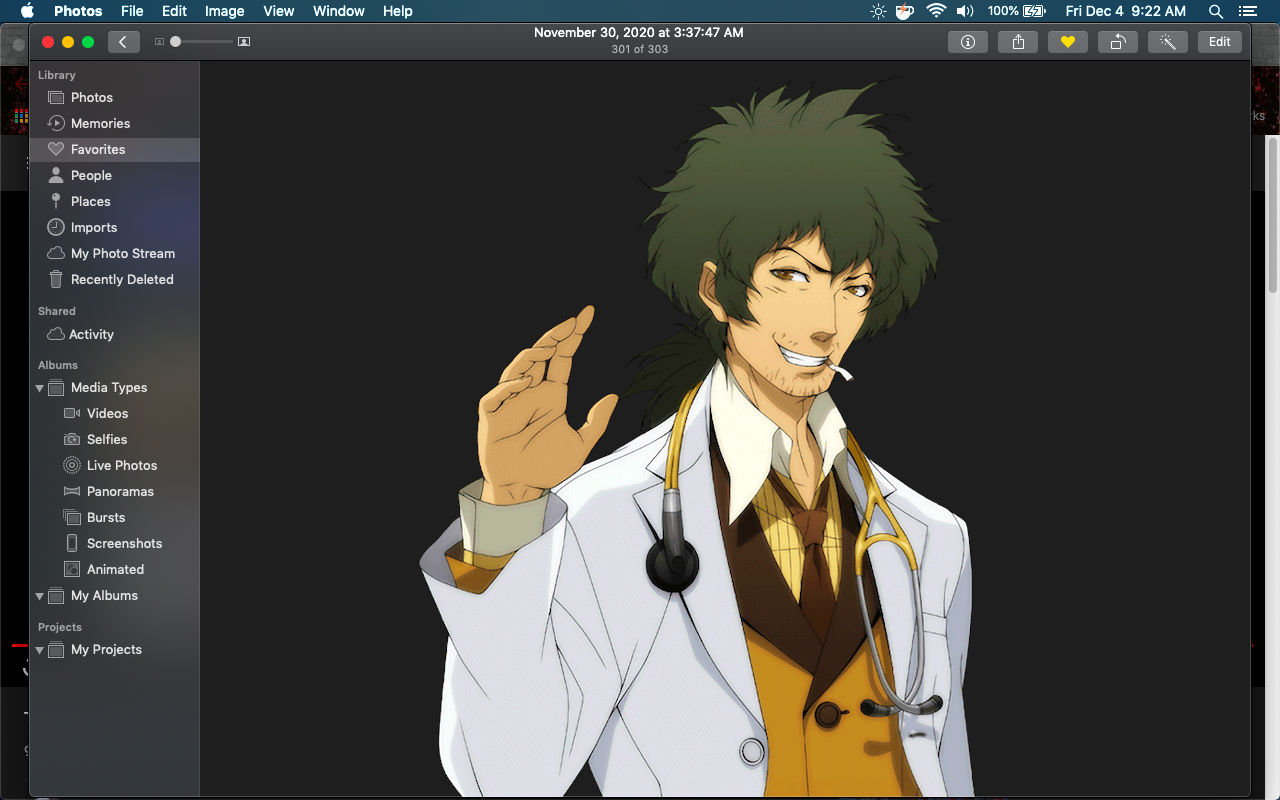Click the volume speaker icon in menu bar
Viewport: 1280px width, 800px height.
click(965, 11)
